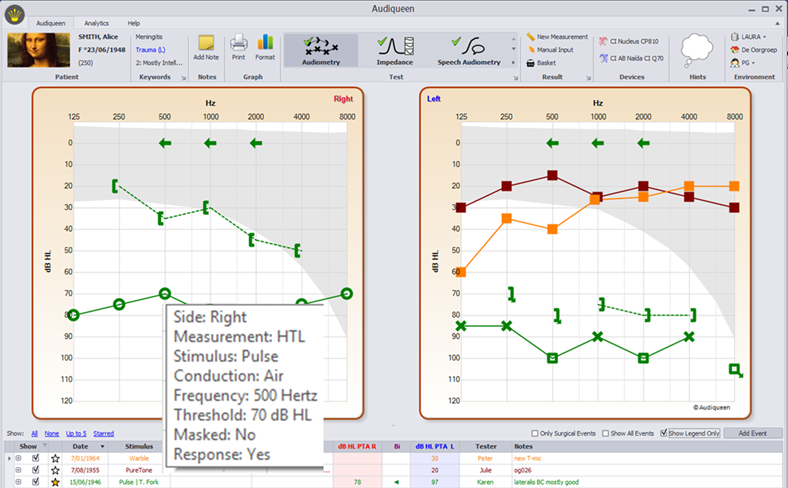
Task: Select the Speech Audiometry test
Action: point(469,51)
